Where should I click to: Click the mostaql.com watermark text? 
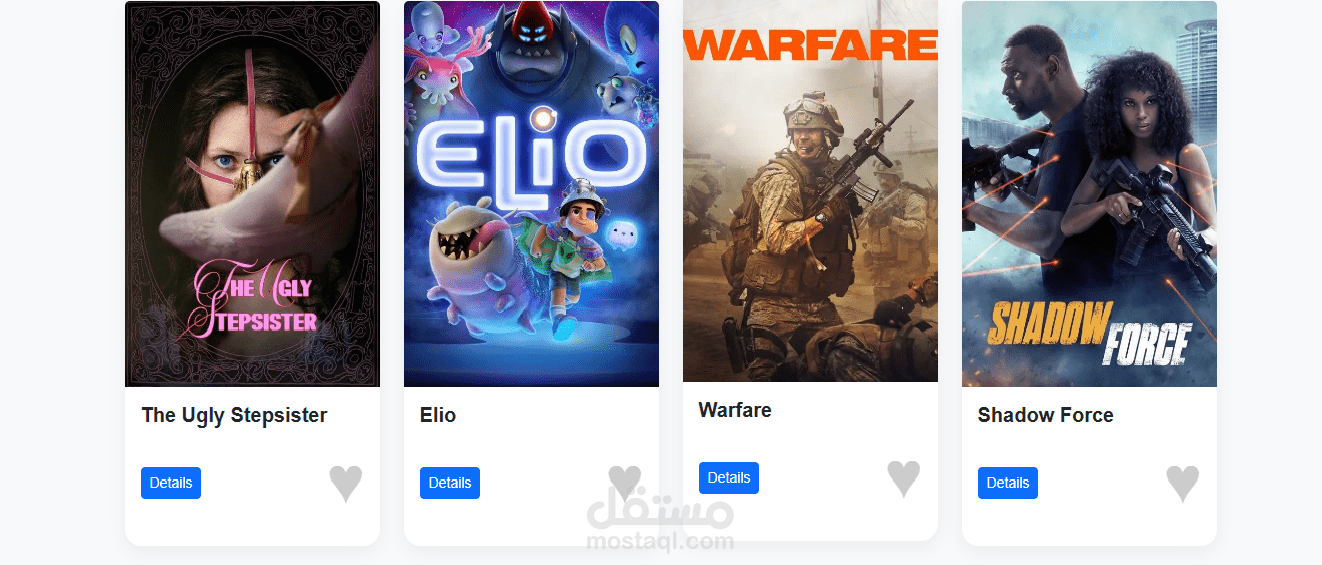(x=661, y=542)
